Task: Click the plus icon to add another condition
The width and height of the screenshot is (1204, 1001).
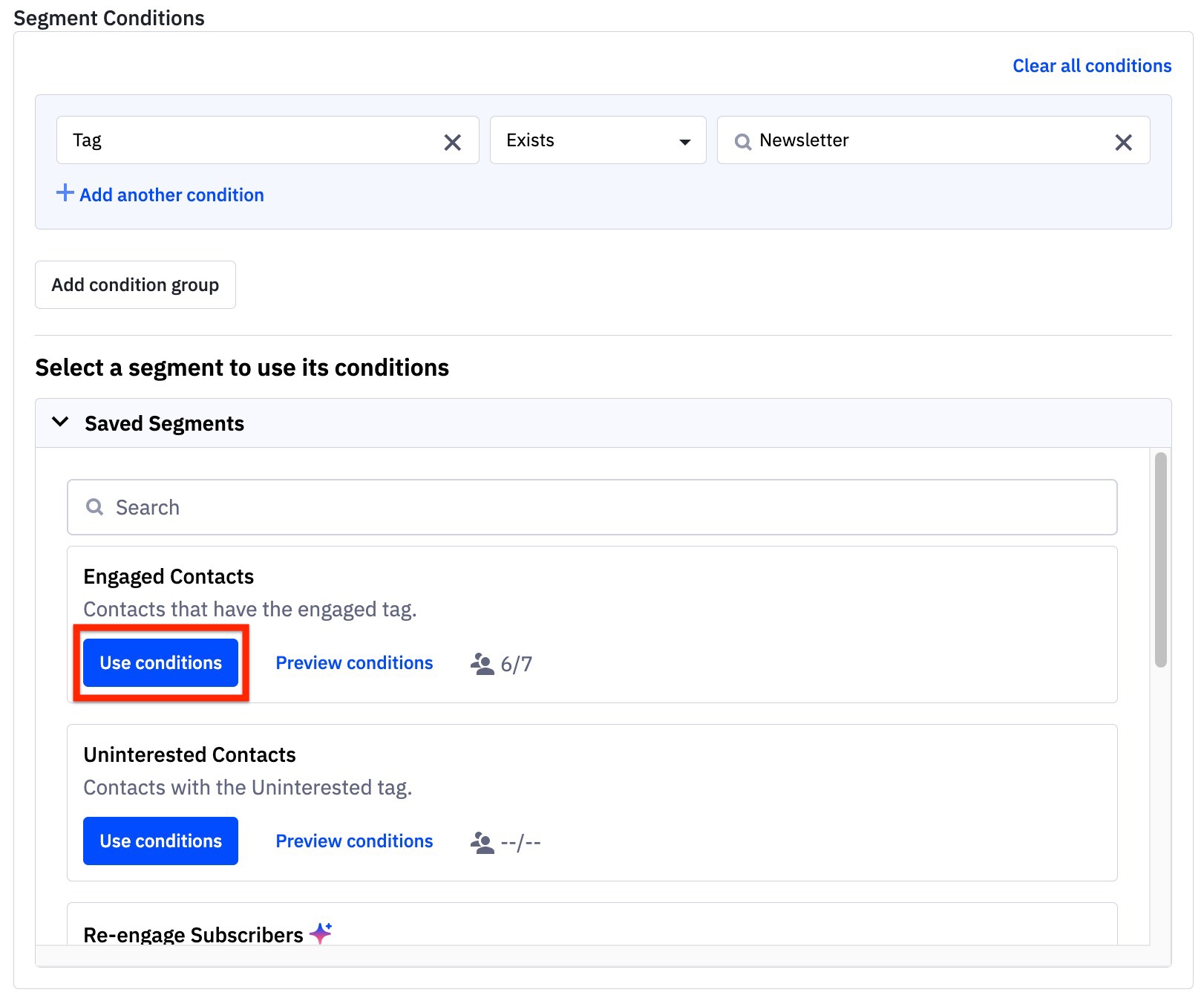Action: click(65, 193)
